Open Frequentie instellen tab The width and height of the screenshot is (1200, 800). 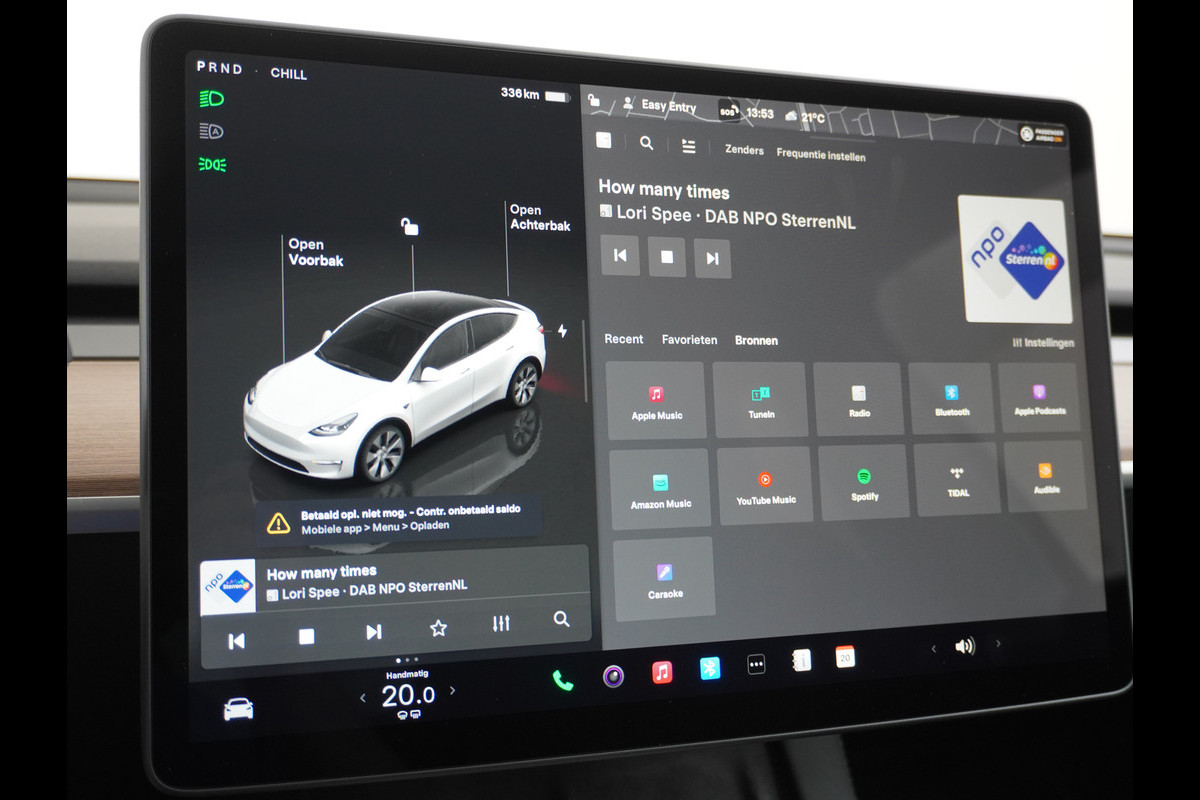tap(821, 155)
